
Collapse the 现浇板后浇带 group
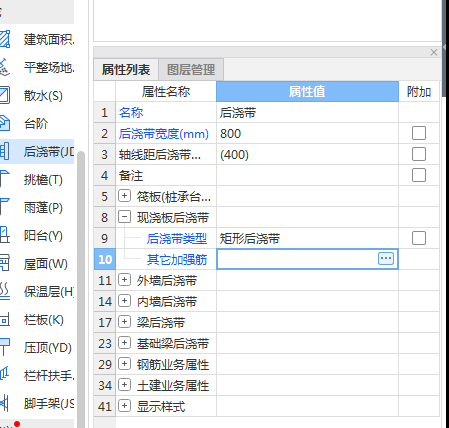click(x=124, y=217)
